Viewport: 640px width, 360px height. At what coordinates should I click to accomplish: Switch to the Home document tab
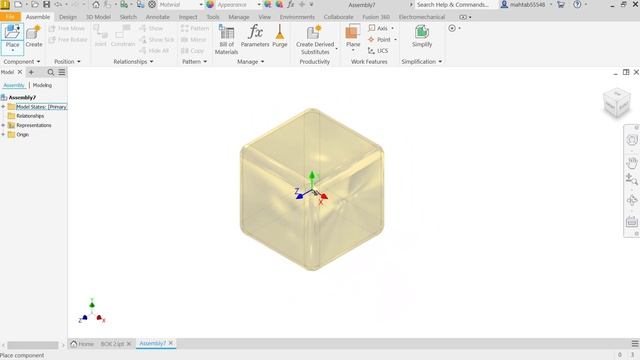pos(82,344)
